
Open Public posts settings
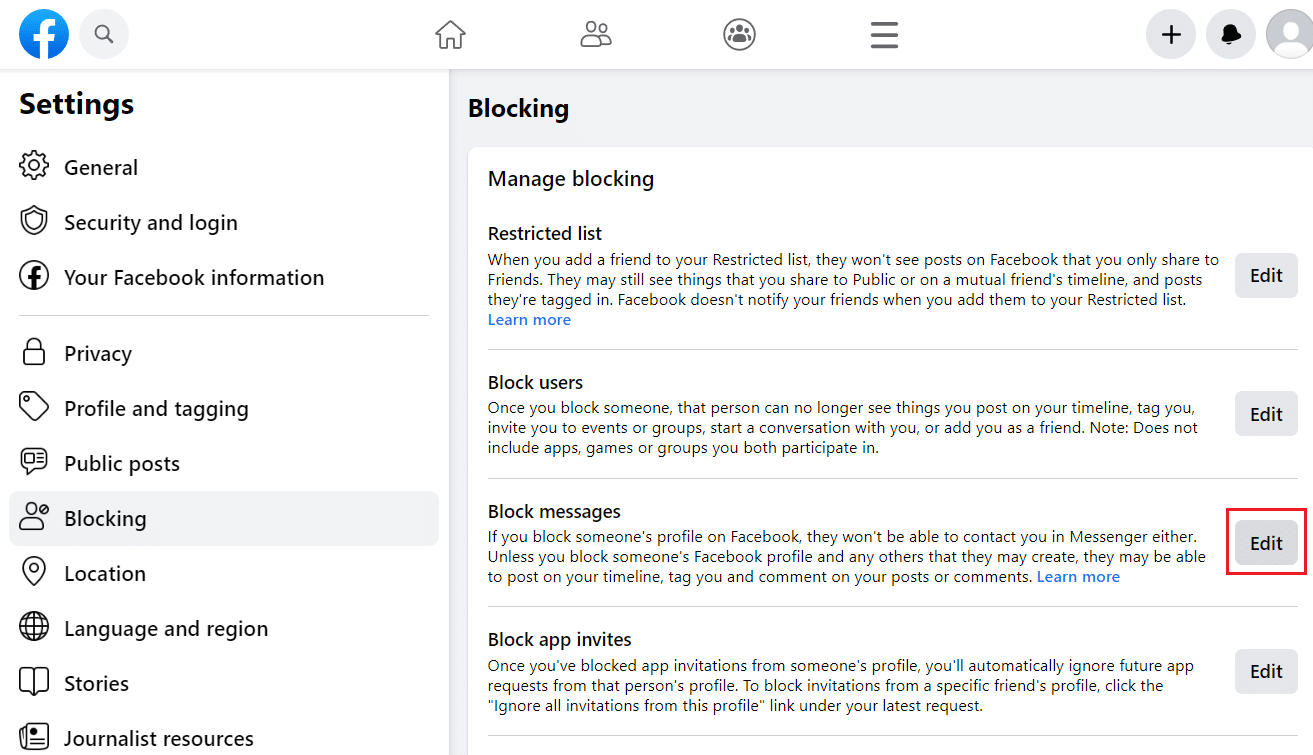[224, 463]
